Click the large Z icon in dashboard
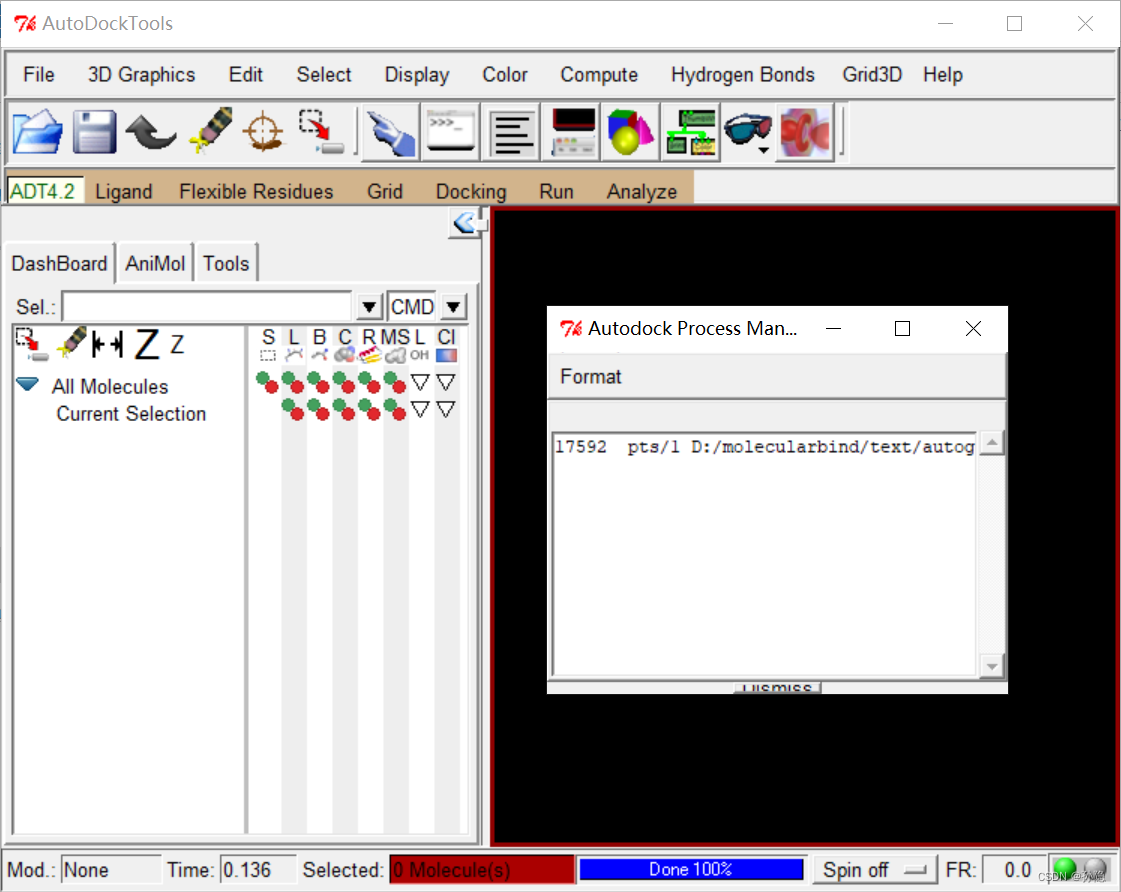 point(147,344)
